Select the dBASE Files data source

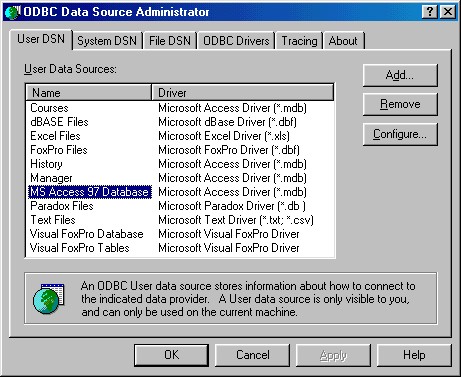pos(59,122)
